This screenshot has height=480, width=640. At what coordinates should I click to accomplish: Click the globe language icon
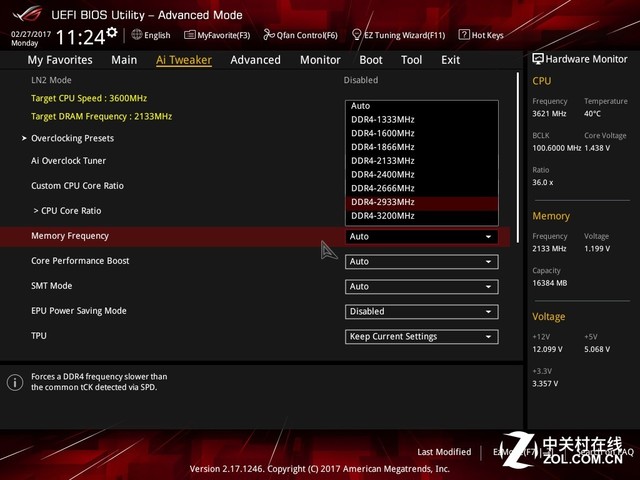click(x=137, y=35)
